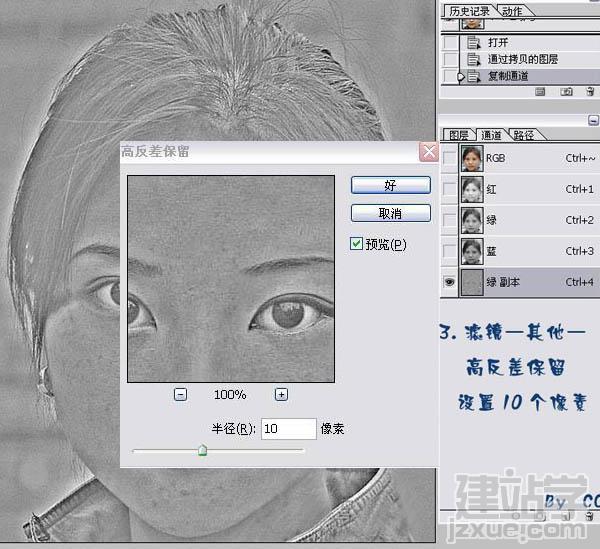Confirm with the 好 button

pos(391,185)
